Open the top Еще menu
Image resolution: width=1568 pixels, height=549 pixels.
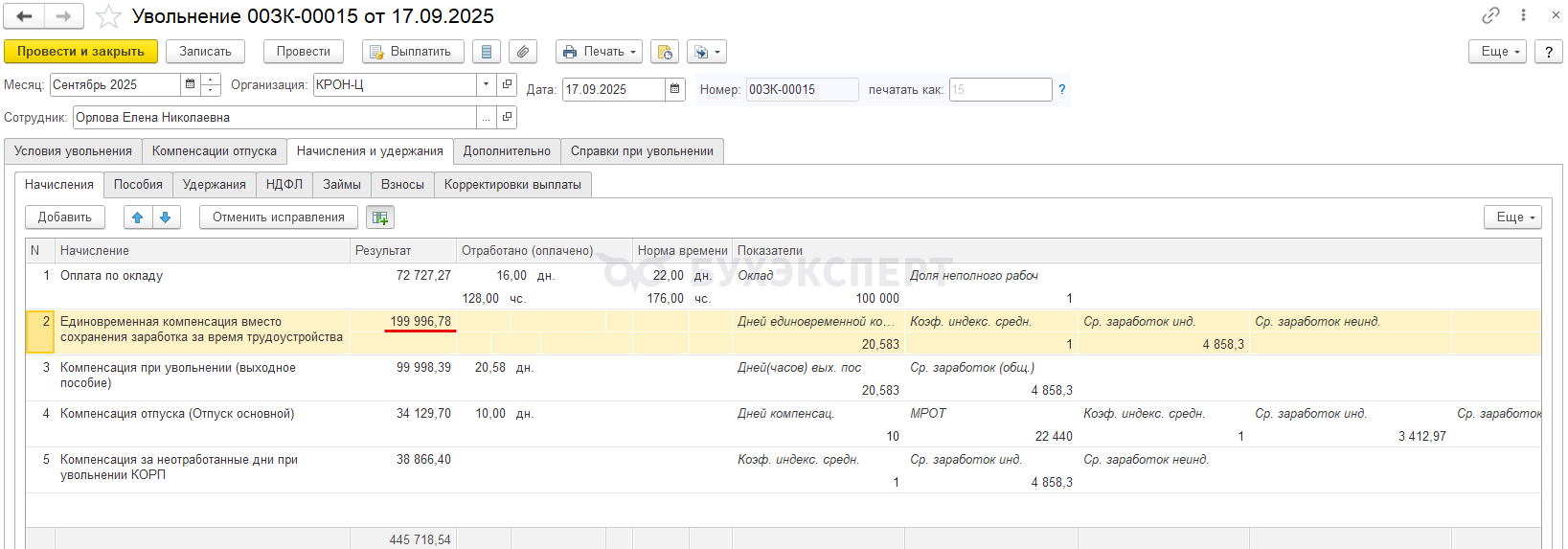tap(1498, 52)
